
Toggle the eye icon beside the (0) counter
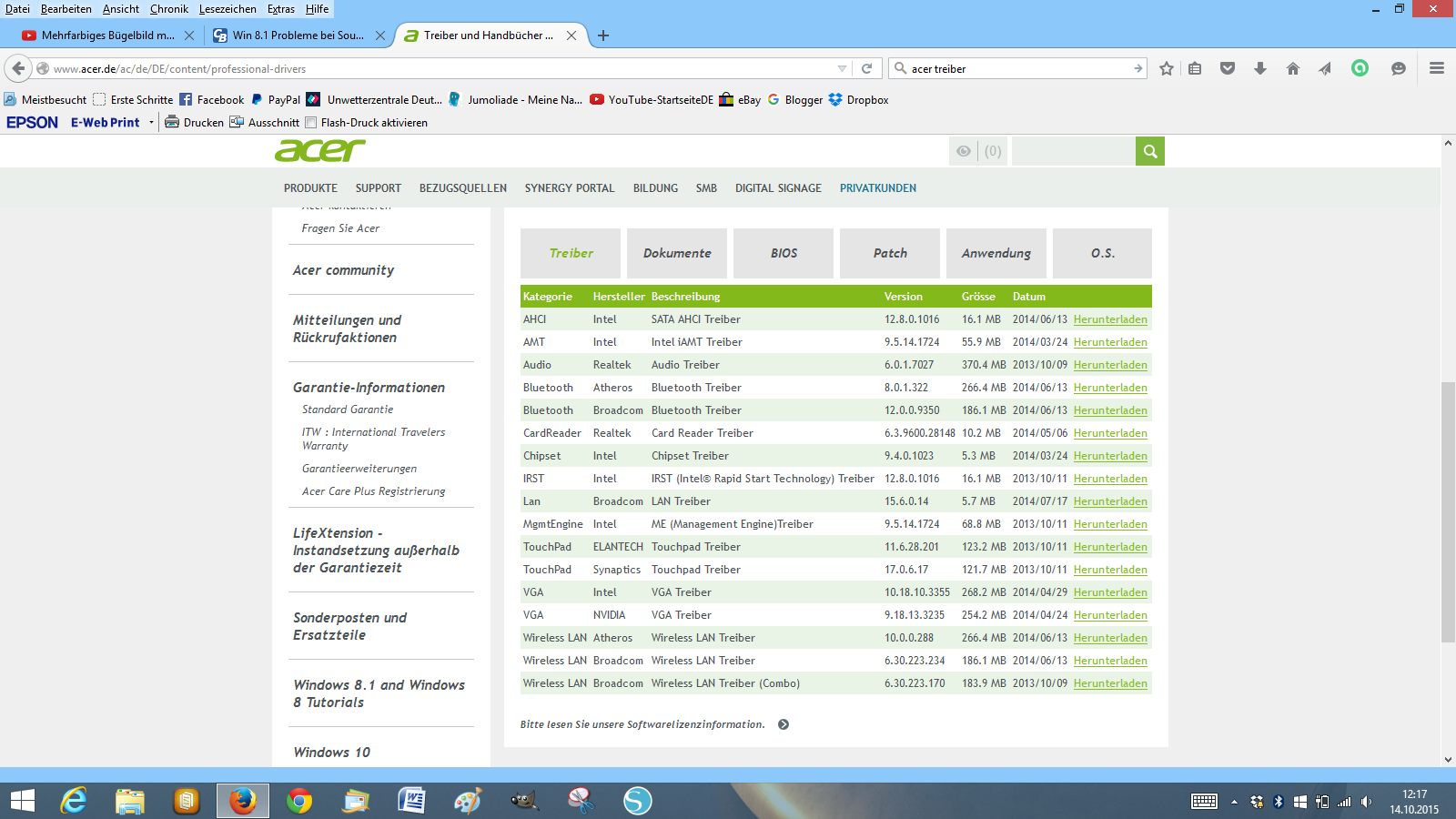(x=964, y=151)
